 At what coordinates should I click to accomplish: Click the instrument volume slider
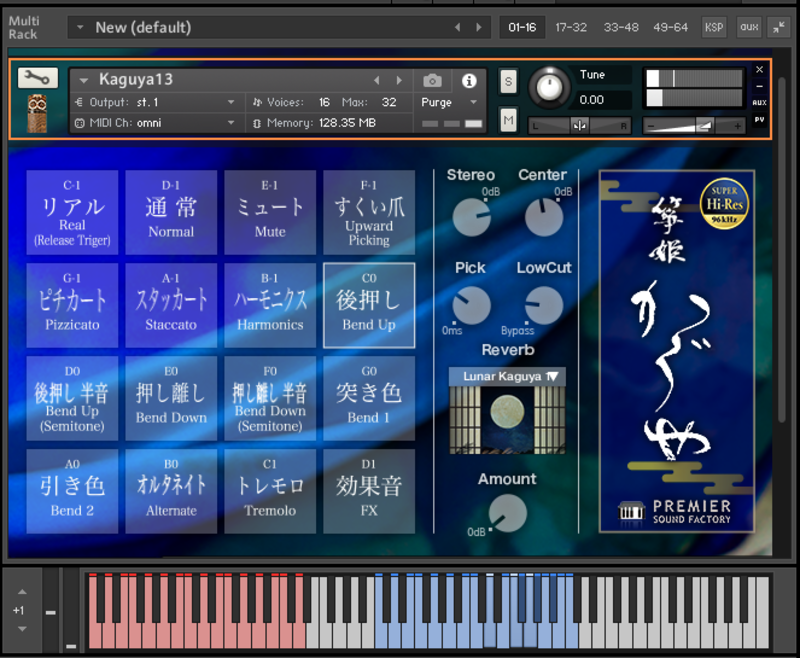point(694,127)
